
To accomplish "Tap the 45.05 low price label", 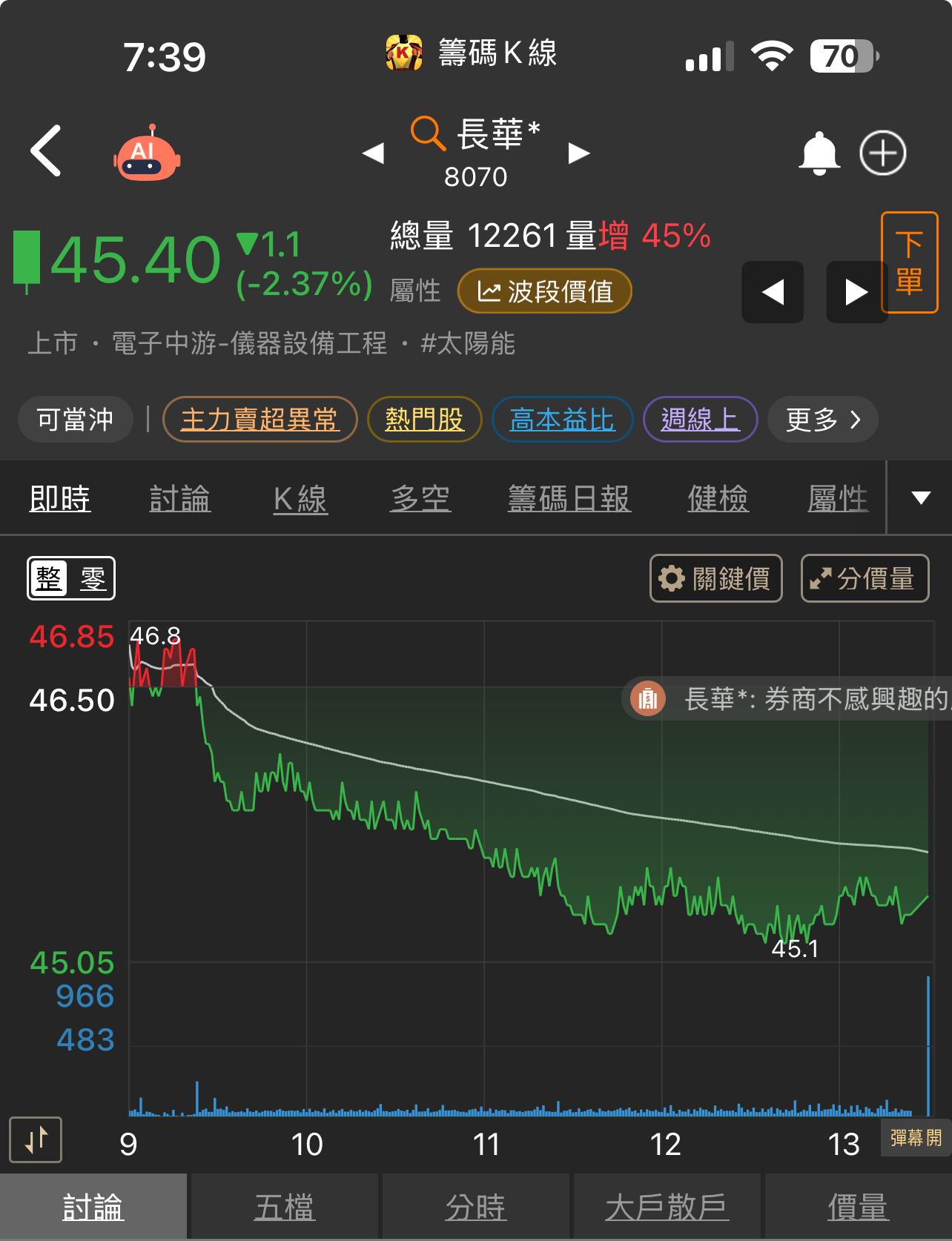I will coord(72,963).
